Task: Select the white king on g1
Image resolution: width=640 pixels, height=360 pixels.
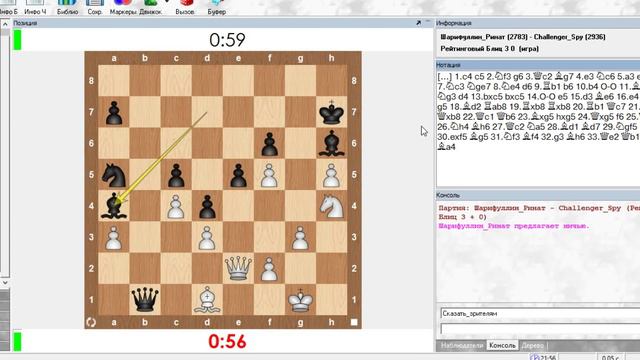Action: (300, 300)
